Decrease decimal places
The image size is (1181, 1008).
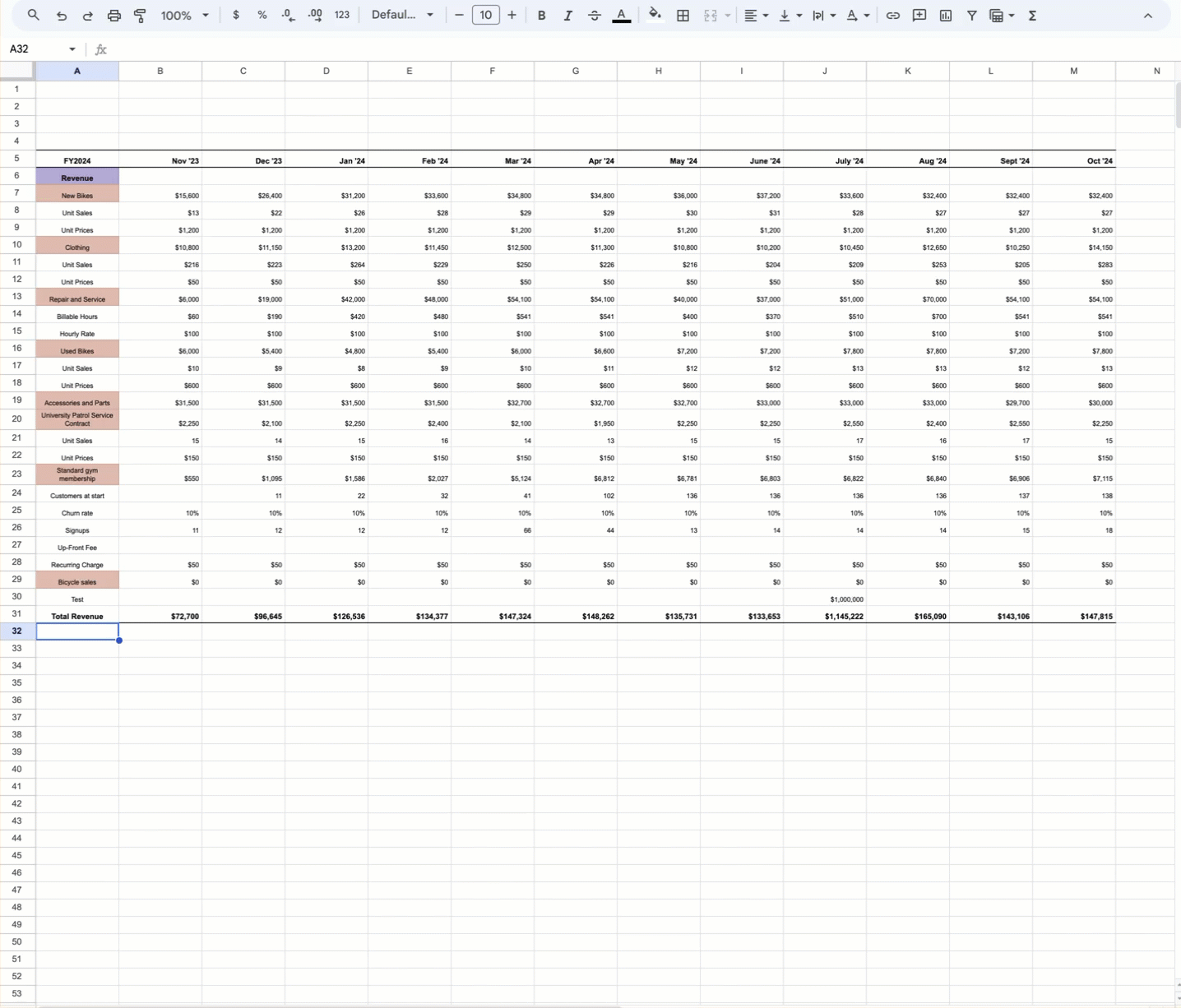288,15
